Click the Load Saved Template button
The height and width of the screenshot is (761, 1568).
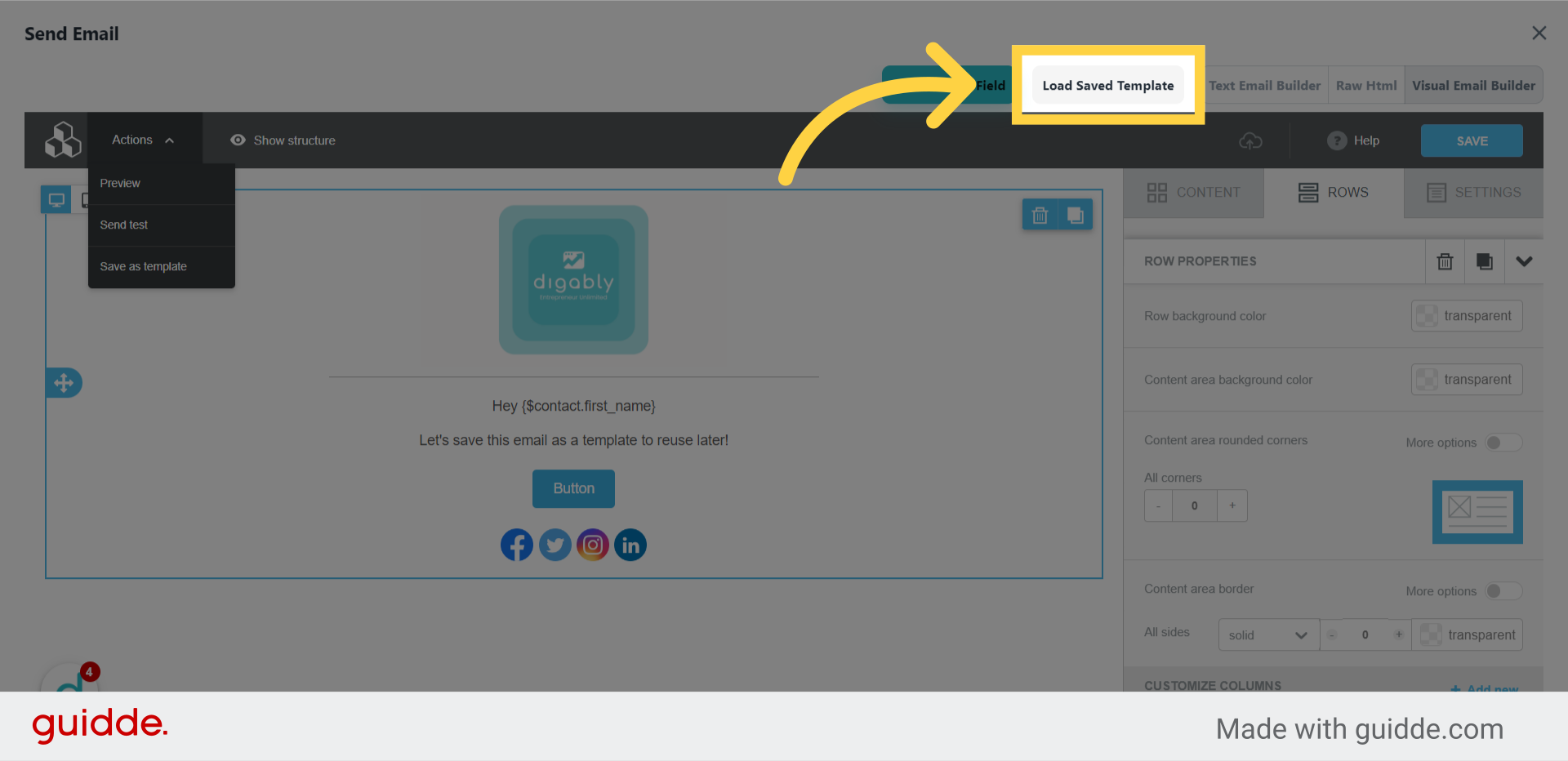point(1107,85)
